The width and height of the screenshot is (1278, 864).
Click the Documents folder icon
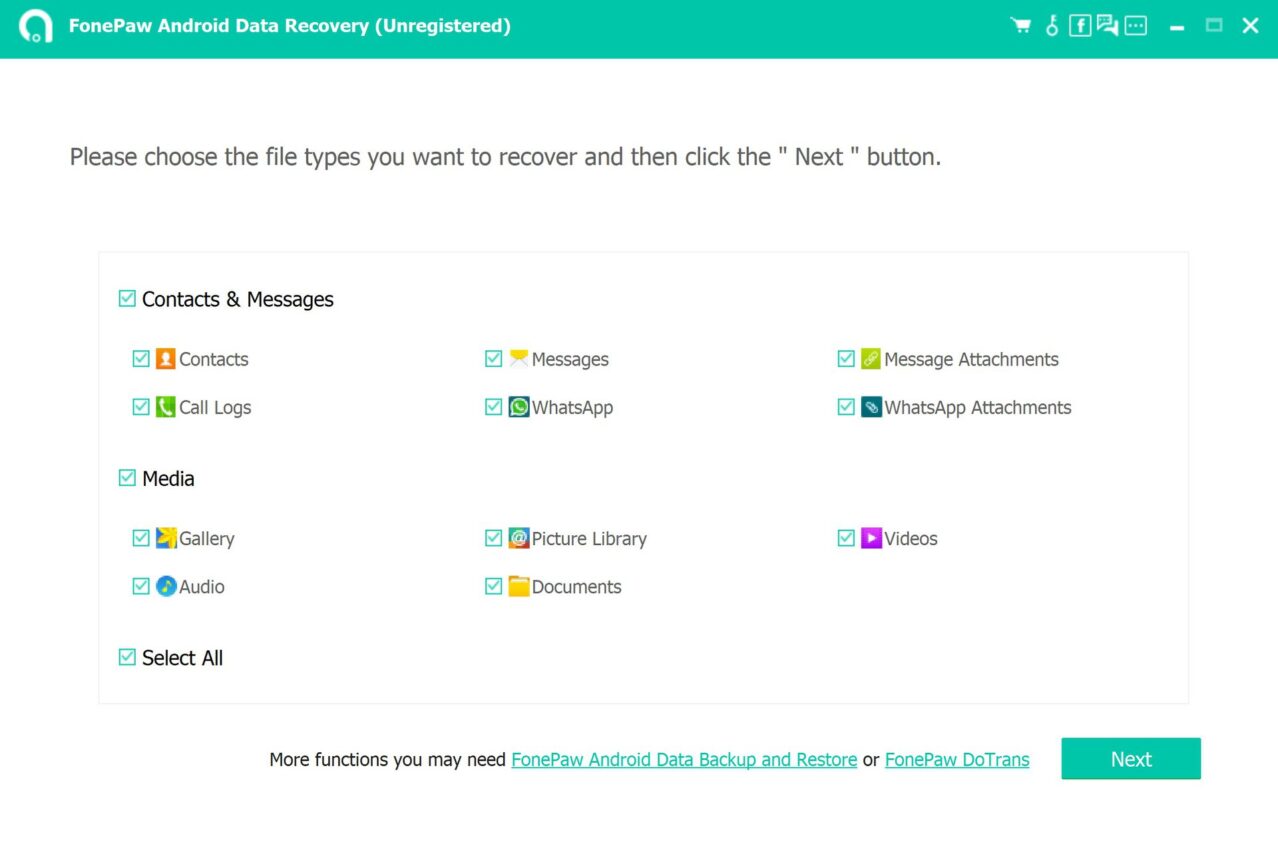(518, 586)
